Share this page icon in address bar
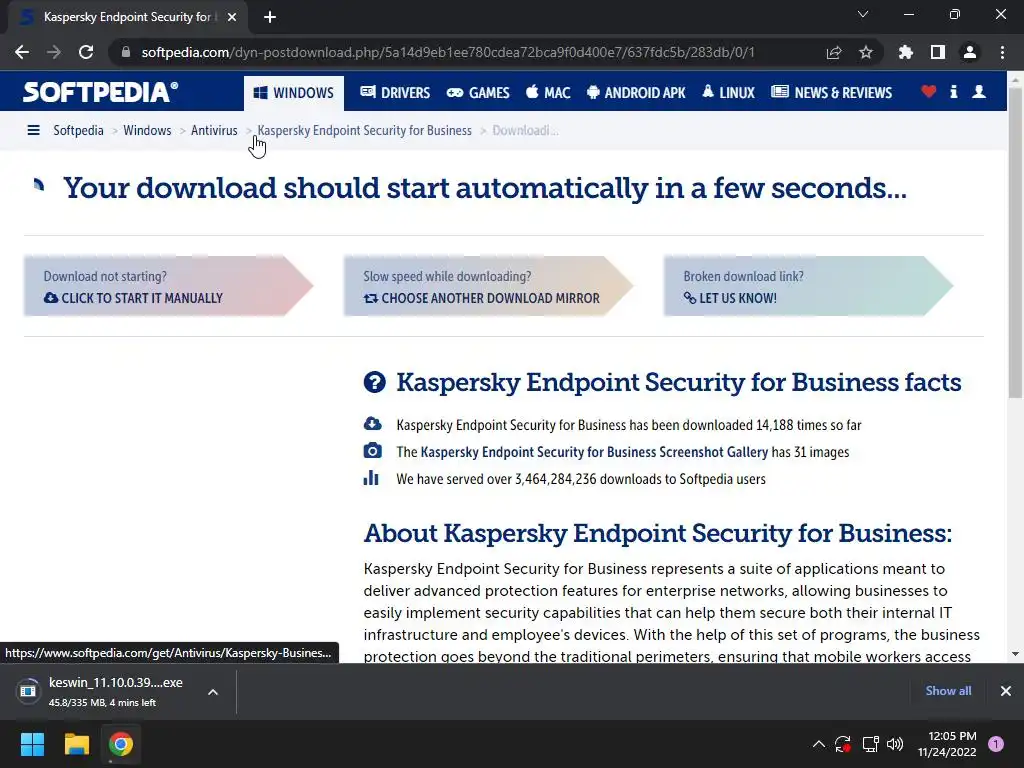Image resolution: width=1024 pixels, height=768 pixels. [x=834, y=52]
